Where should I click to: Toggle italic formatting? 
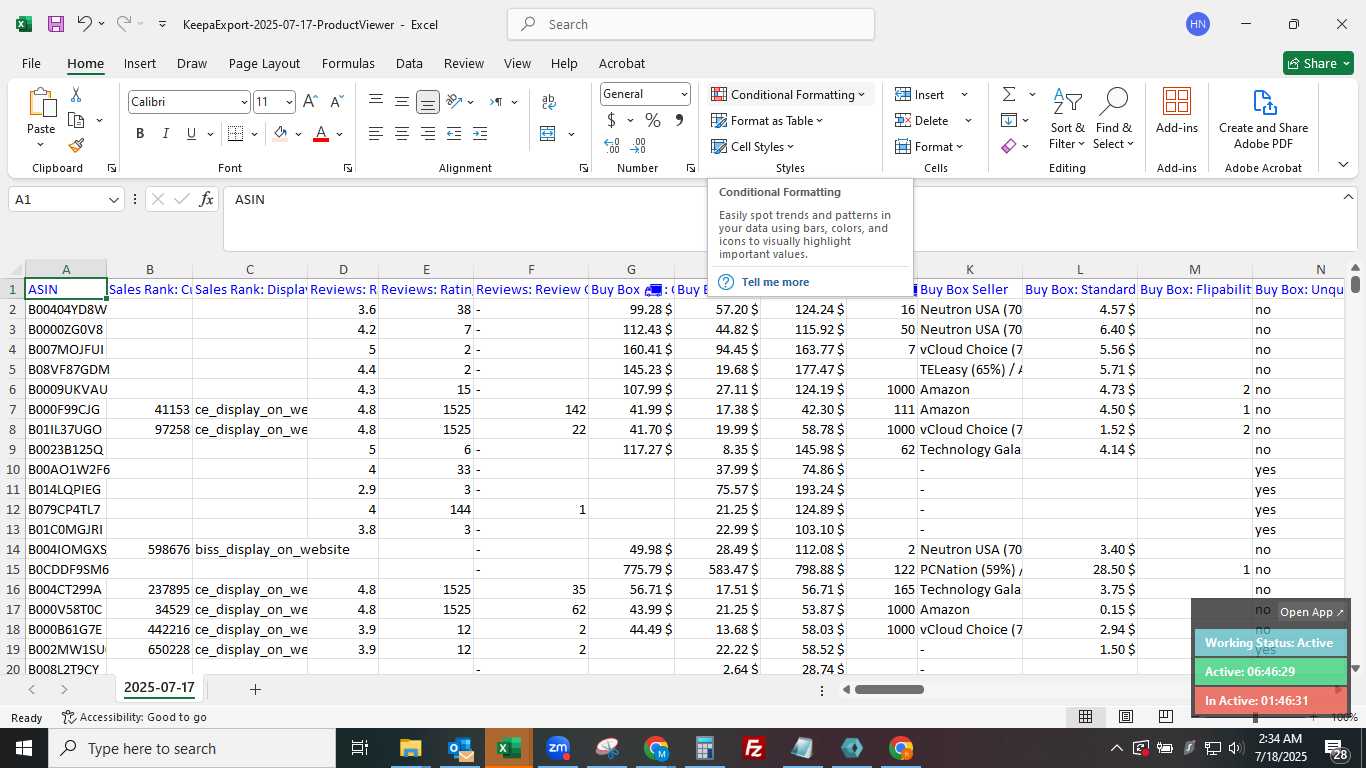[x=166, y=134]
